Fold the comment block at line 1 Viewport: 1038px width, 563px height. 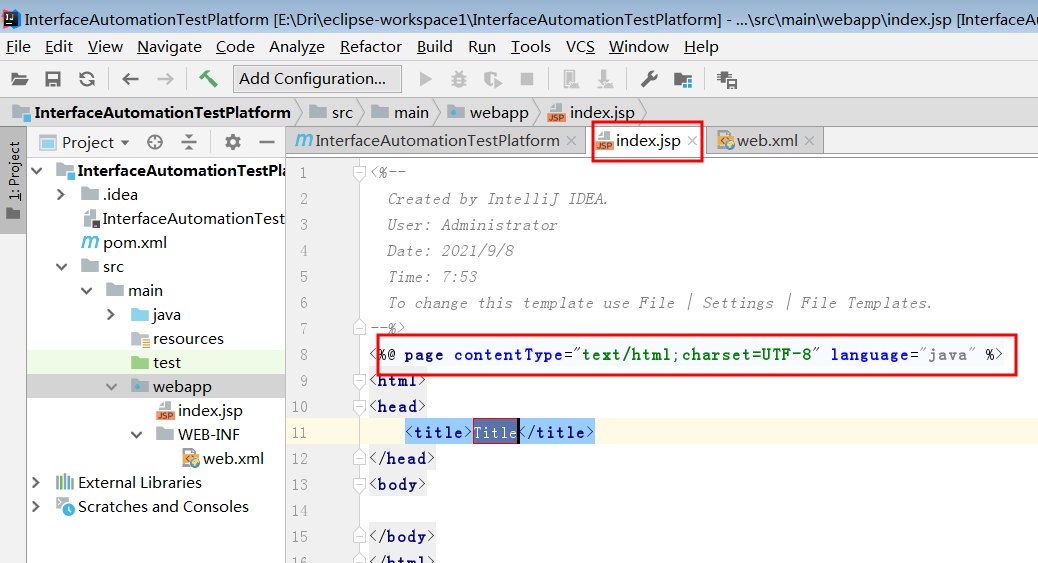click(359, 173)
